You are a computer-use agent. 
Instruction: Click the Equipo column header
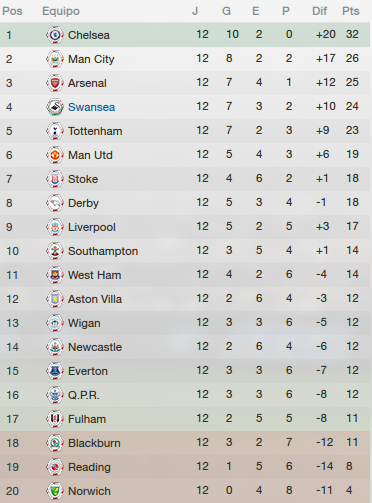tap(61, 11)
